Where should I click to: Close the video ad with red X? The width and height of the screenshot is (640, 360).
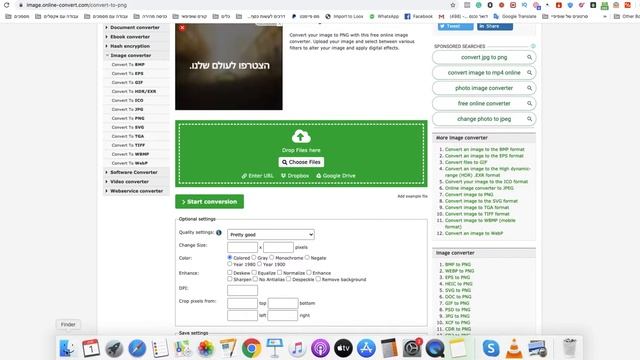tap(182, 28)
